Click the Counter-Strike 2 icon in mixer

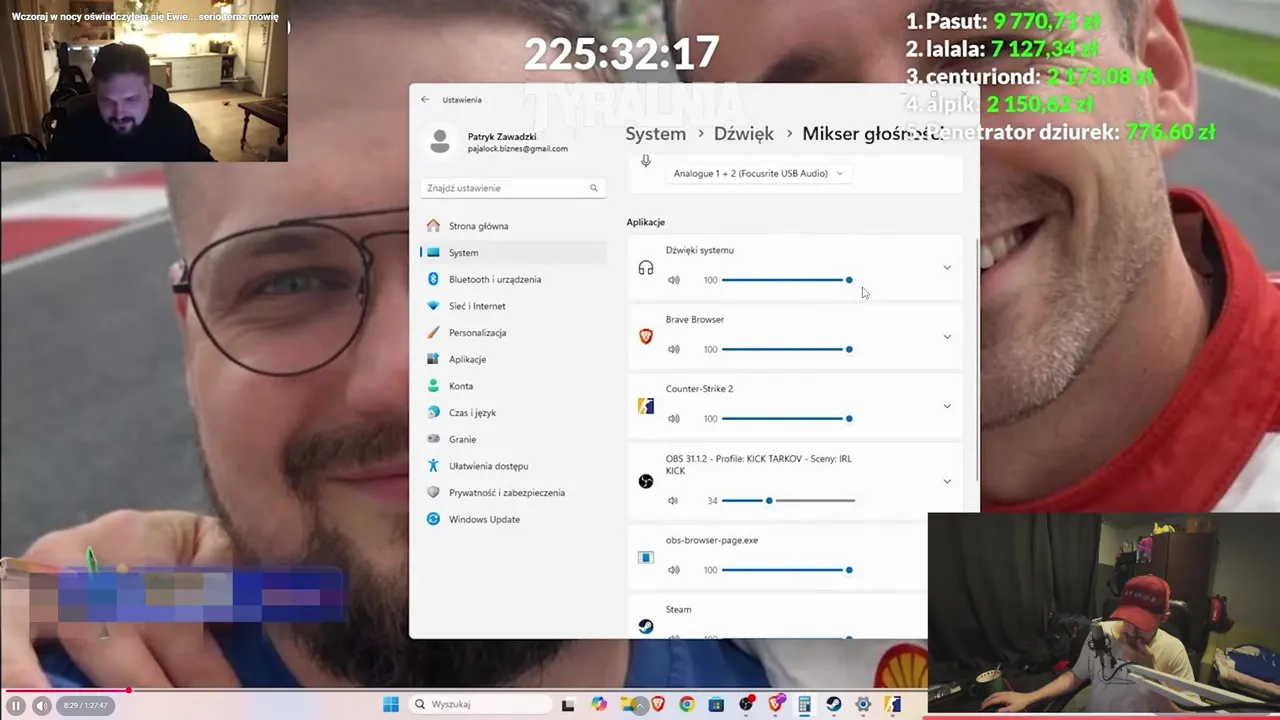click(x=646, y=406)
